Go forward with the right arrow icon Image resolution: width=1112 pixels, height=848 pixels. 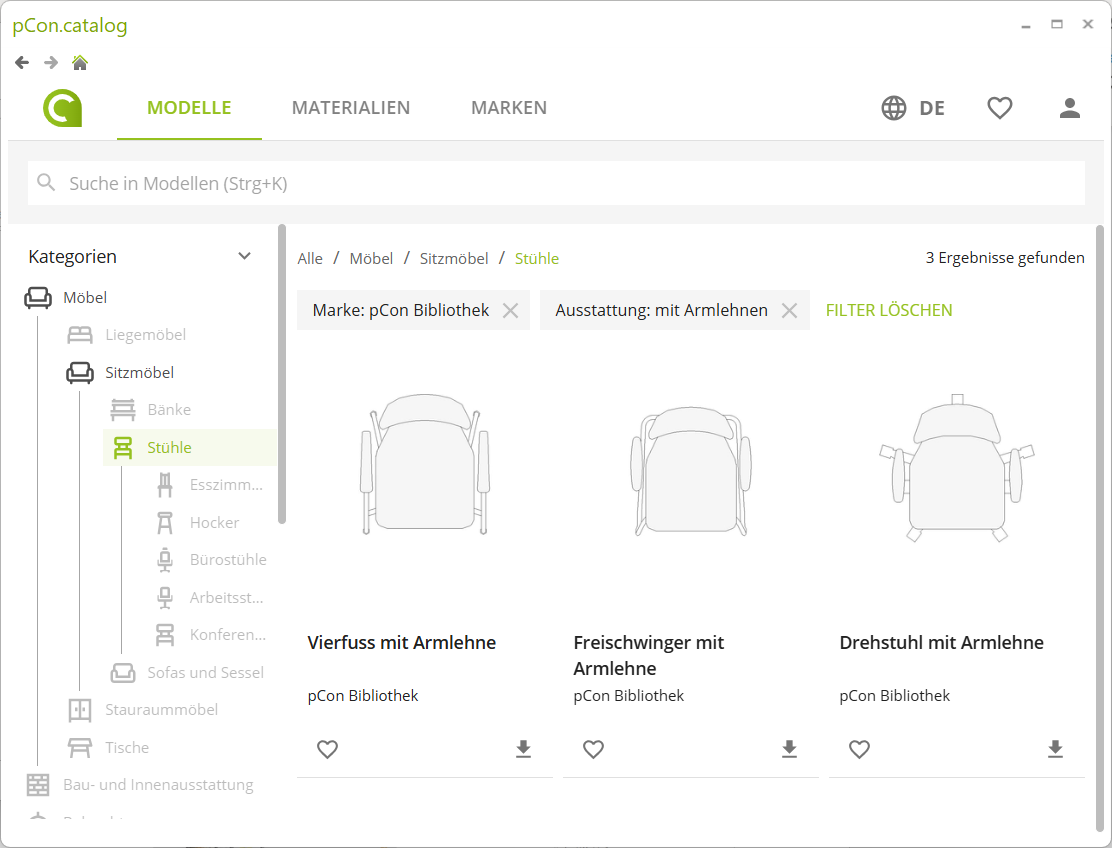pos(50,62)
